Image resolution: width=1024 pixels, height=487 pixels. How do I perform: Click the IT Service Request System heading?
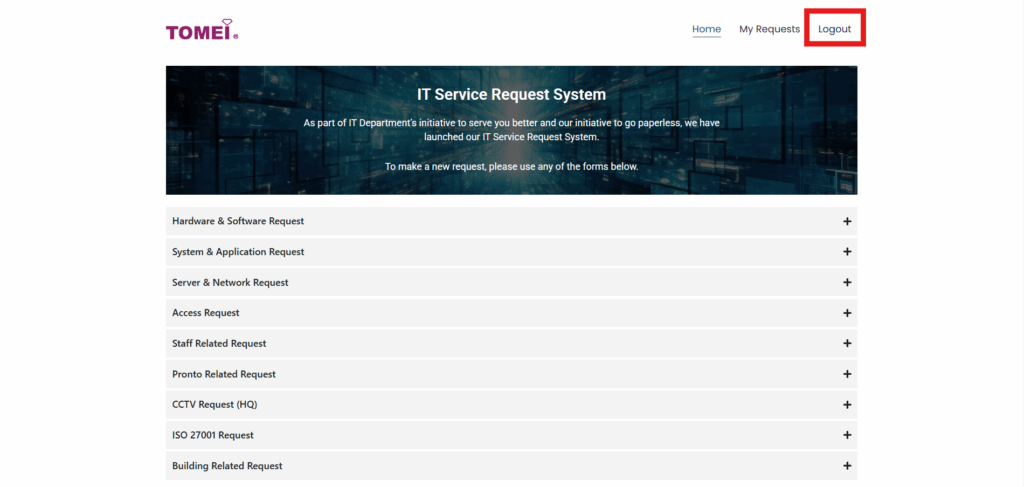(511, 95)
